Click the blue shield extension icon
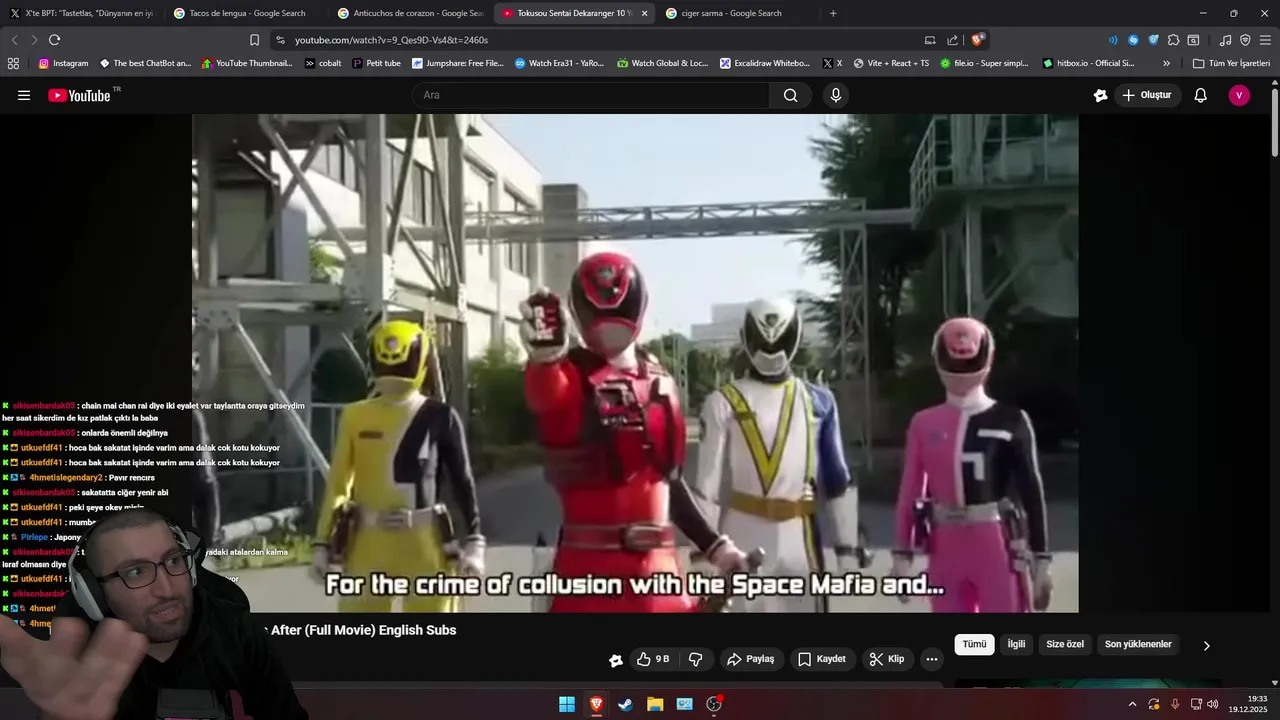The image size is (1280, 720). 1153,40
